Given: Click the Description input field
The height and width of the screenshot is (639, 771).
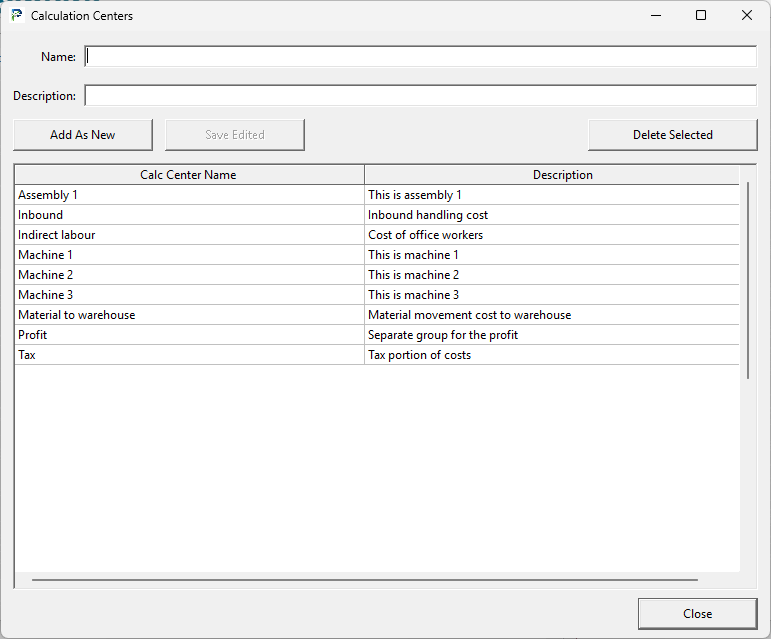Looking at the screenshot, I should point(420,95).
